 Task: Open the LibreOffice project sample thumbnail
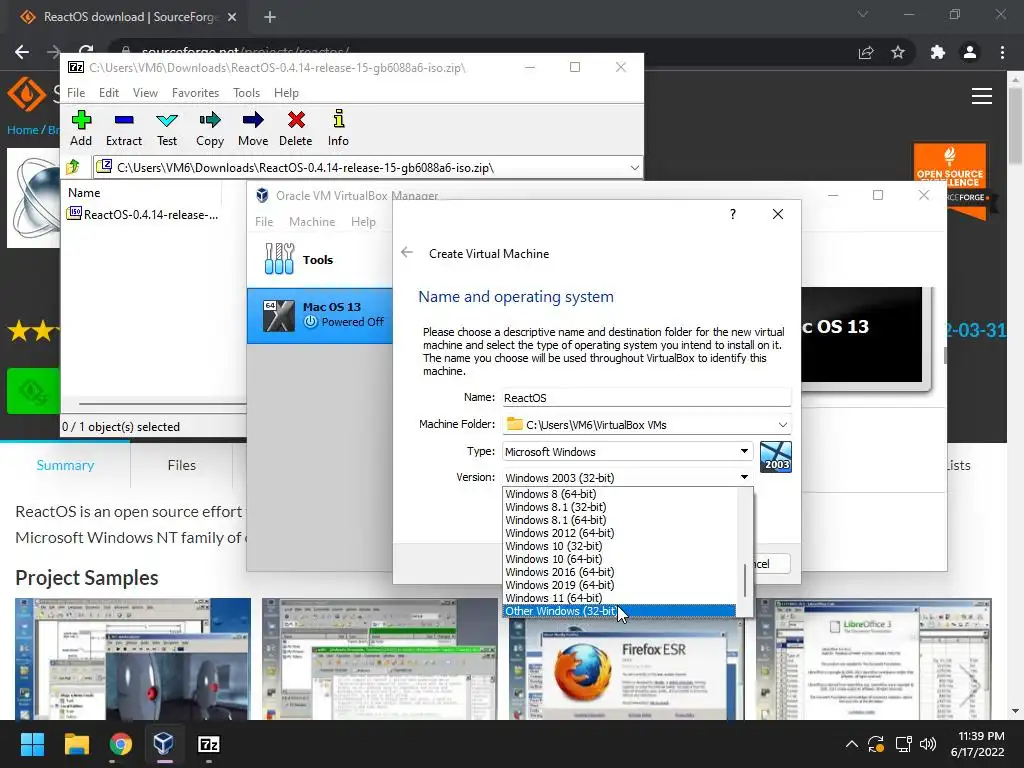point(874,659)
